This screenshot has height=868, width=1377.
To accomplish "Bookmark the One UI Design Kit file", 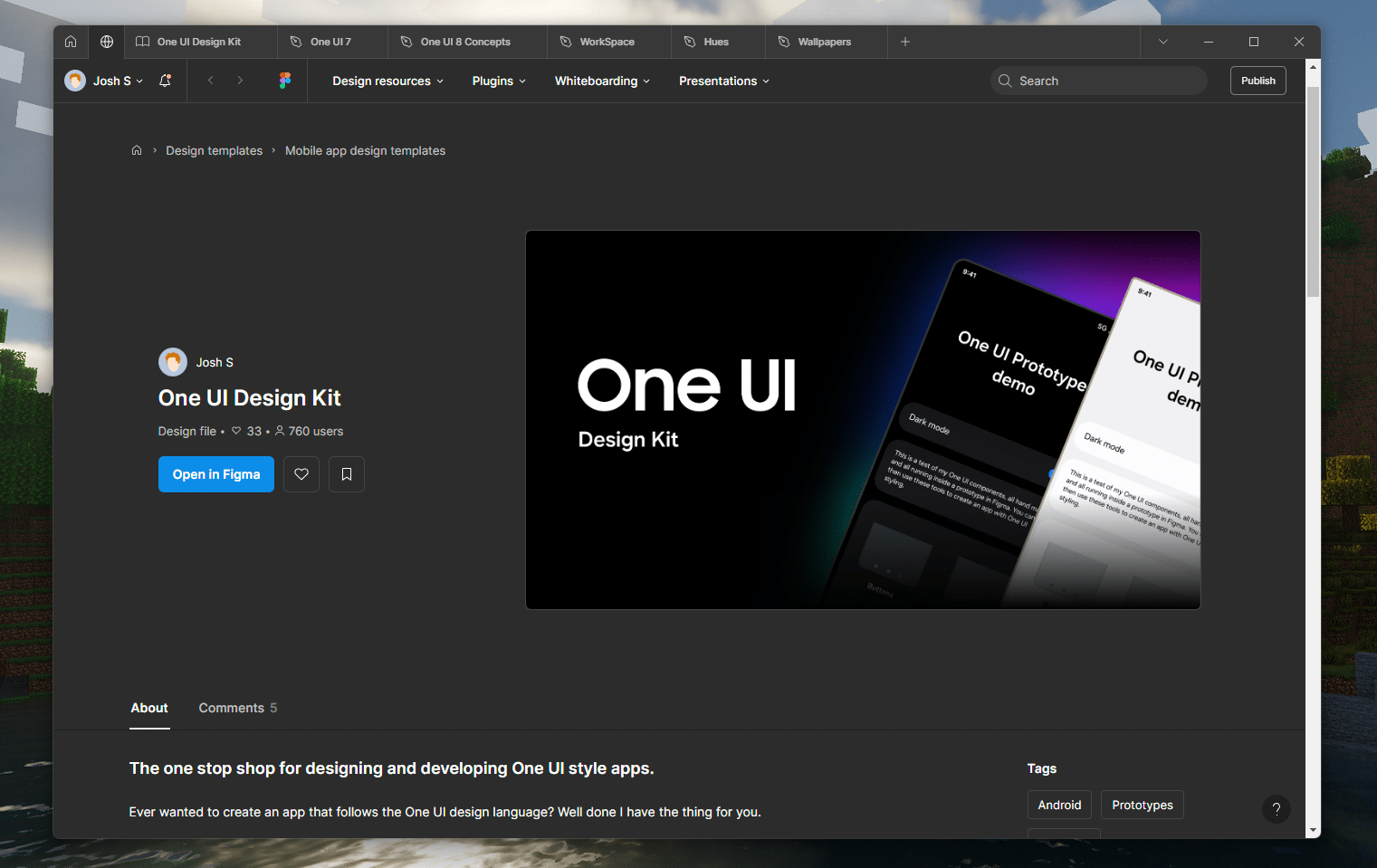I will pos(347,474).
